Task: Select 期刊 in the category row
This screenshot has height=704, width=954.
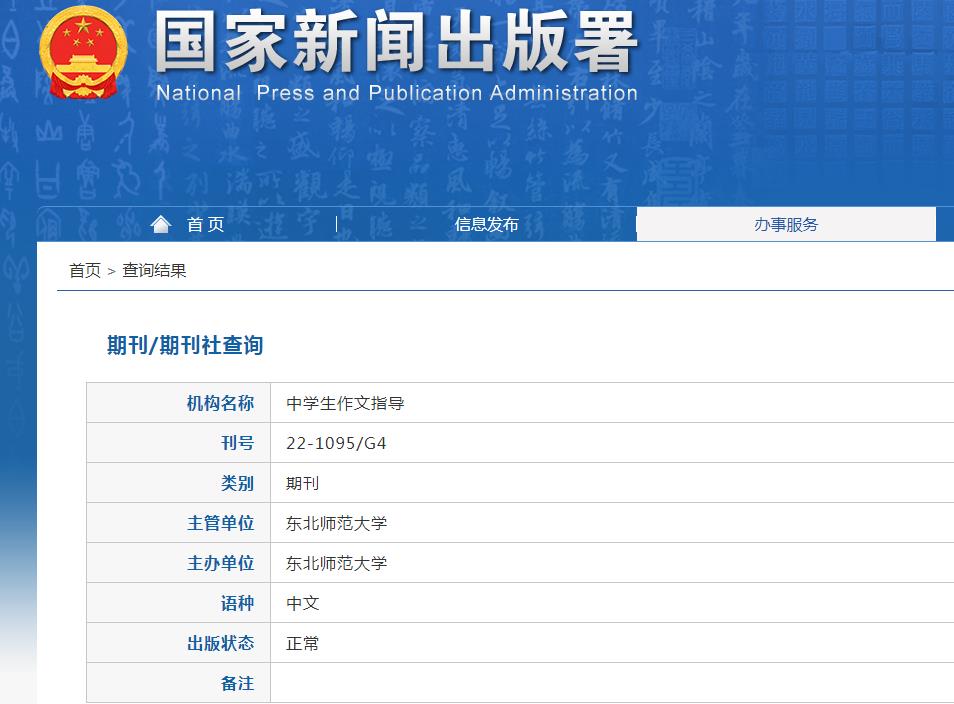Action: 302,482
